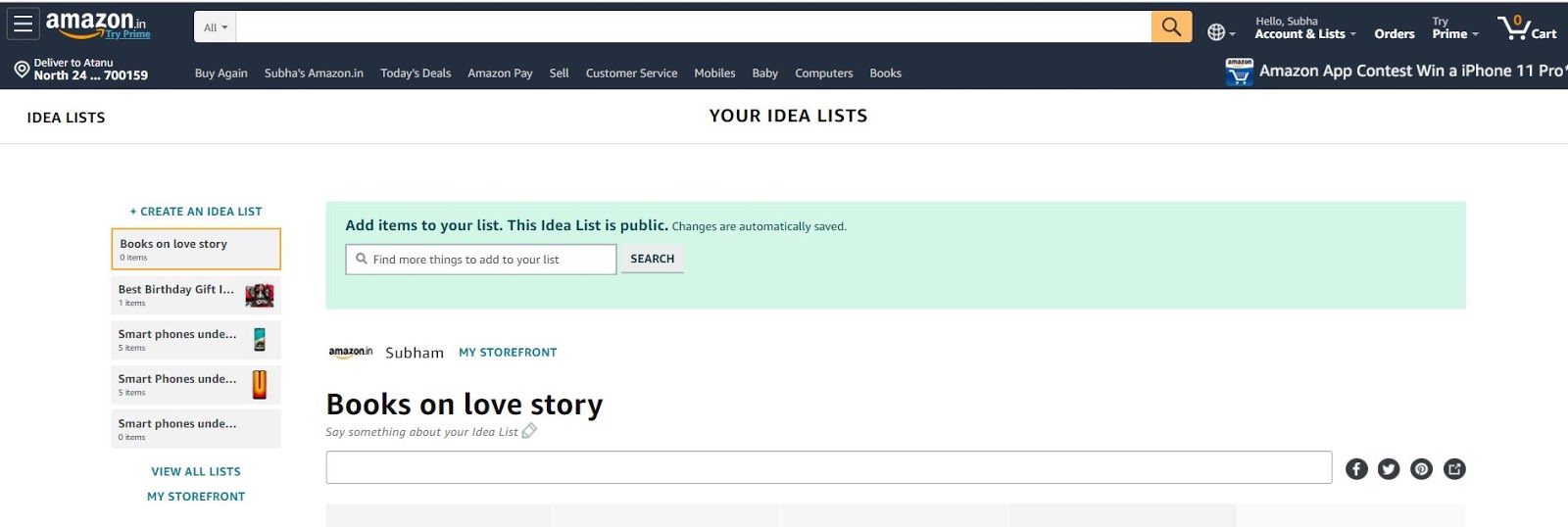
Task: Browse the Books category
Action: click(885, 73)
